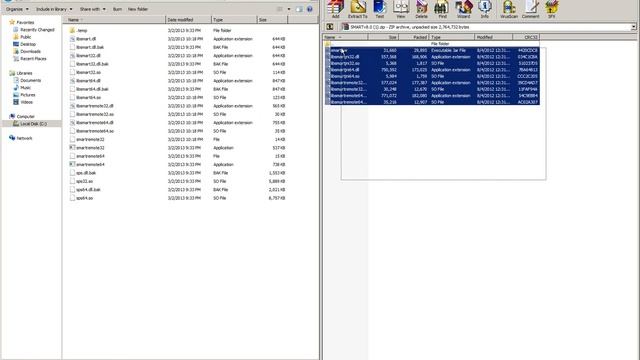Image resolution: width=640 pixels, height=360 pixels.
Task: Click the View icon in WinRAR toolbar
Action: [x=401, y=9]
